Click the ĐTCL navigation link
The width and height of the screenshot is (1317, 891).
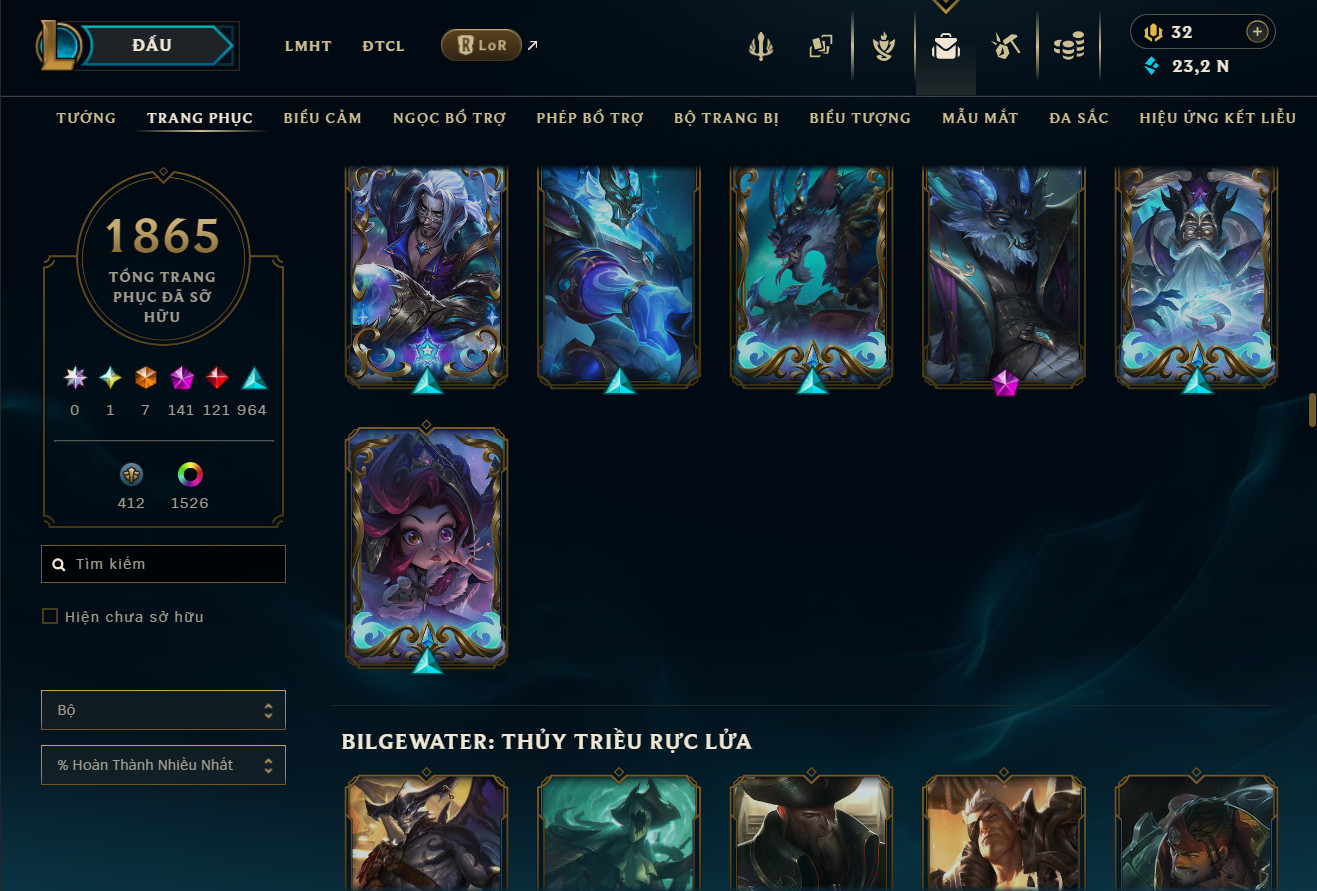pos(383,46)
